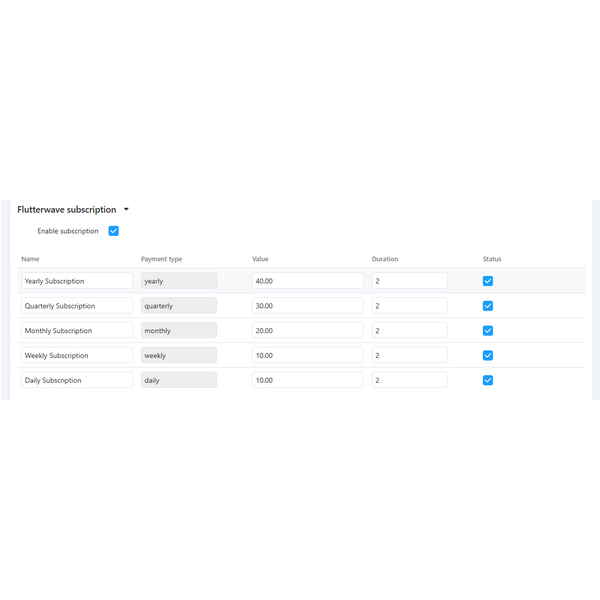Select the Monthly Subscription name input
The height and width of the screenshot is (600, 600).
[x=76, y=331]
